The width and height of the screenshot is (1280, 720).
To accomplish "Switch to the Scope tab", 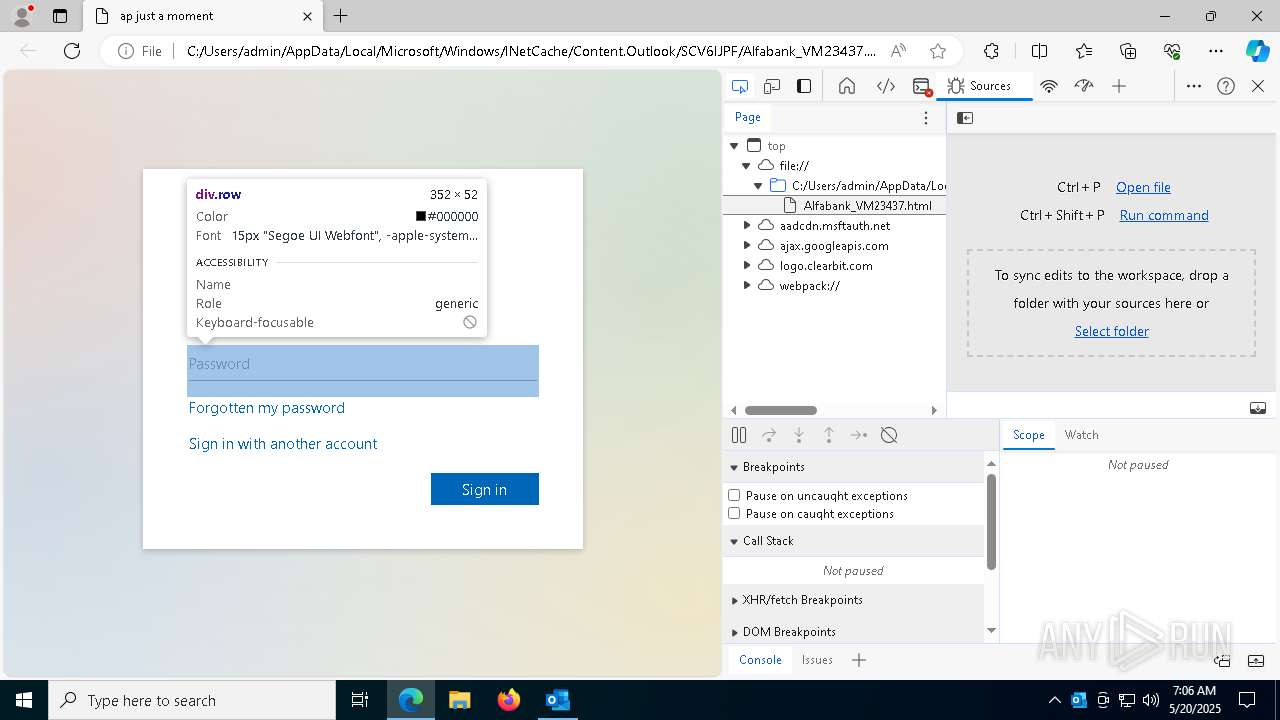I will [1028, 435].
